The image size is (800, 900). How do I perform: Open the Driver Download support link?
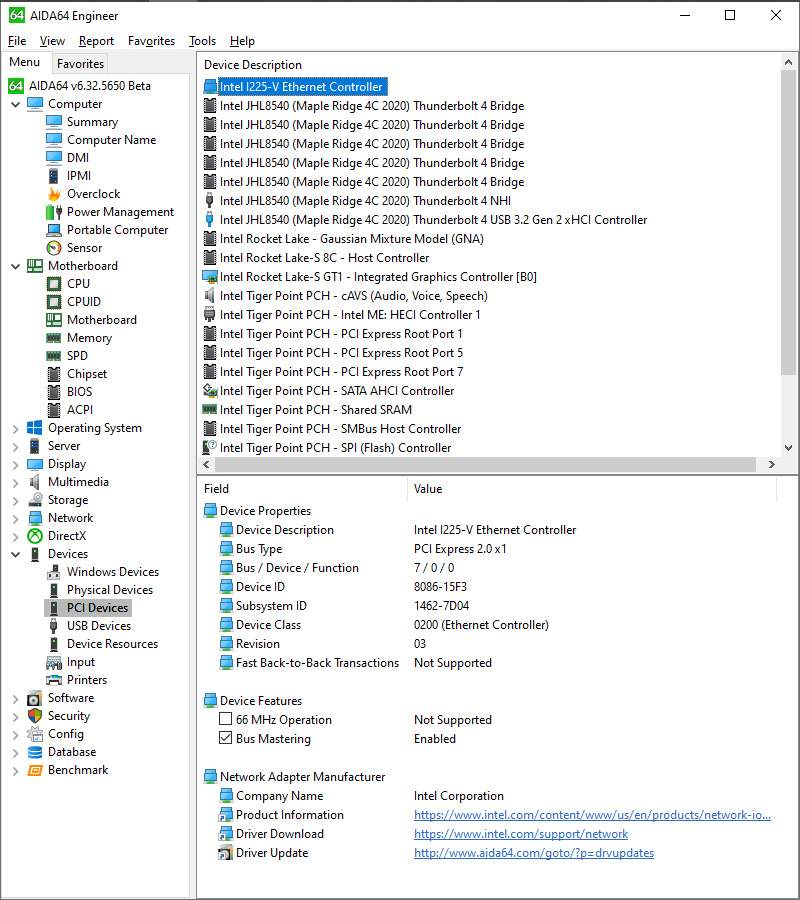tap(521, 834)
